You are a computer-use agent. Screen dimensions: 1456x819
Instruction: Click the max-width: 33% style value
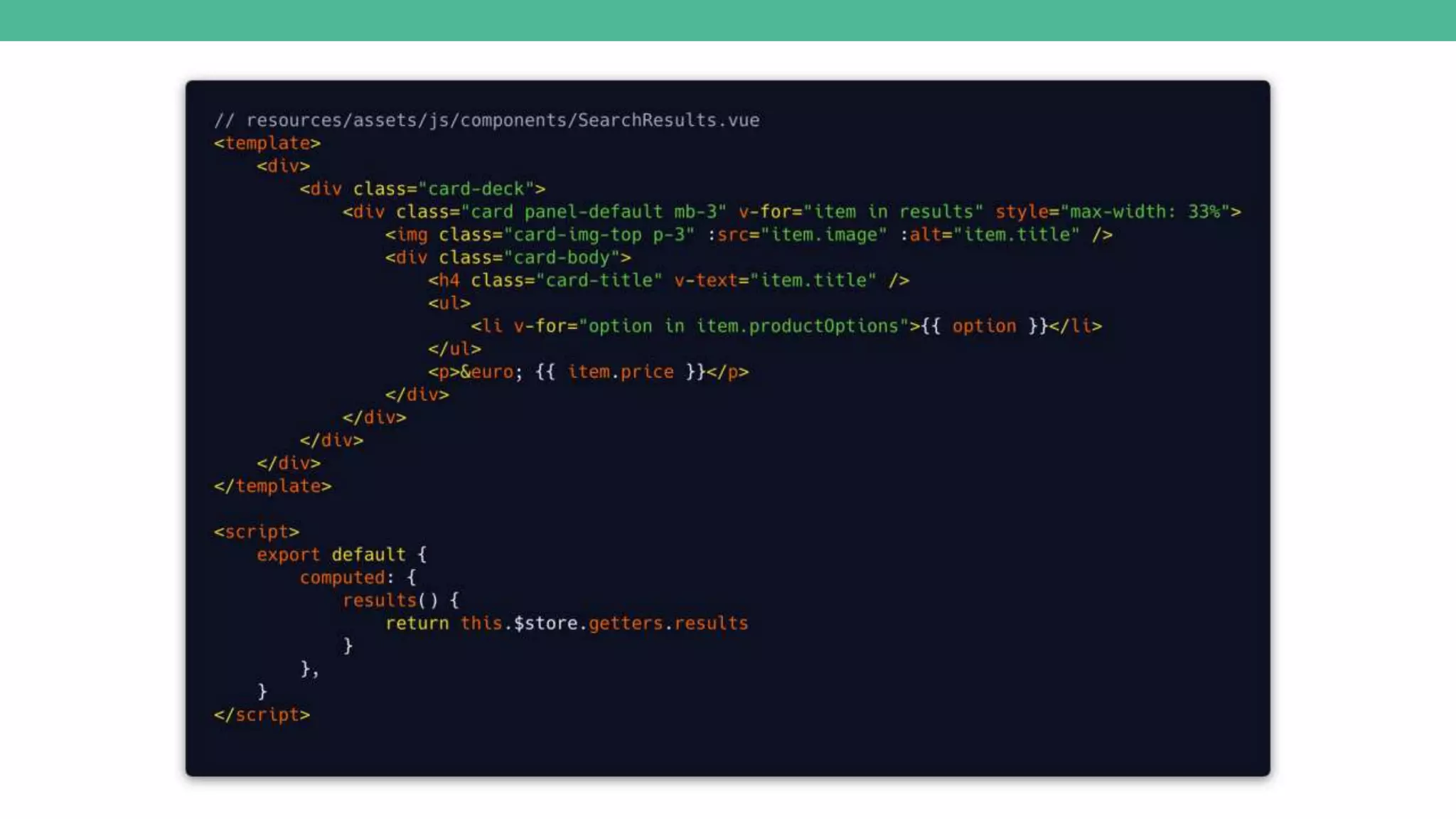tap(1145, 212)
